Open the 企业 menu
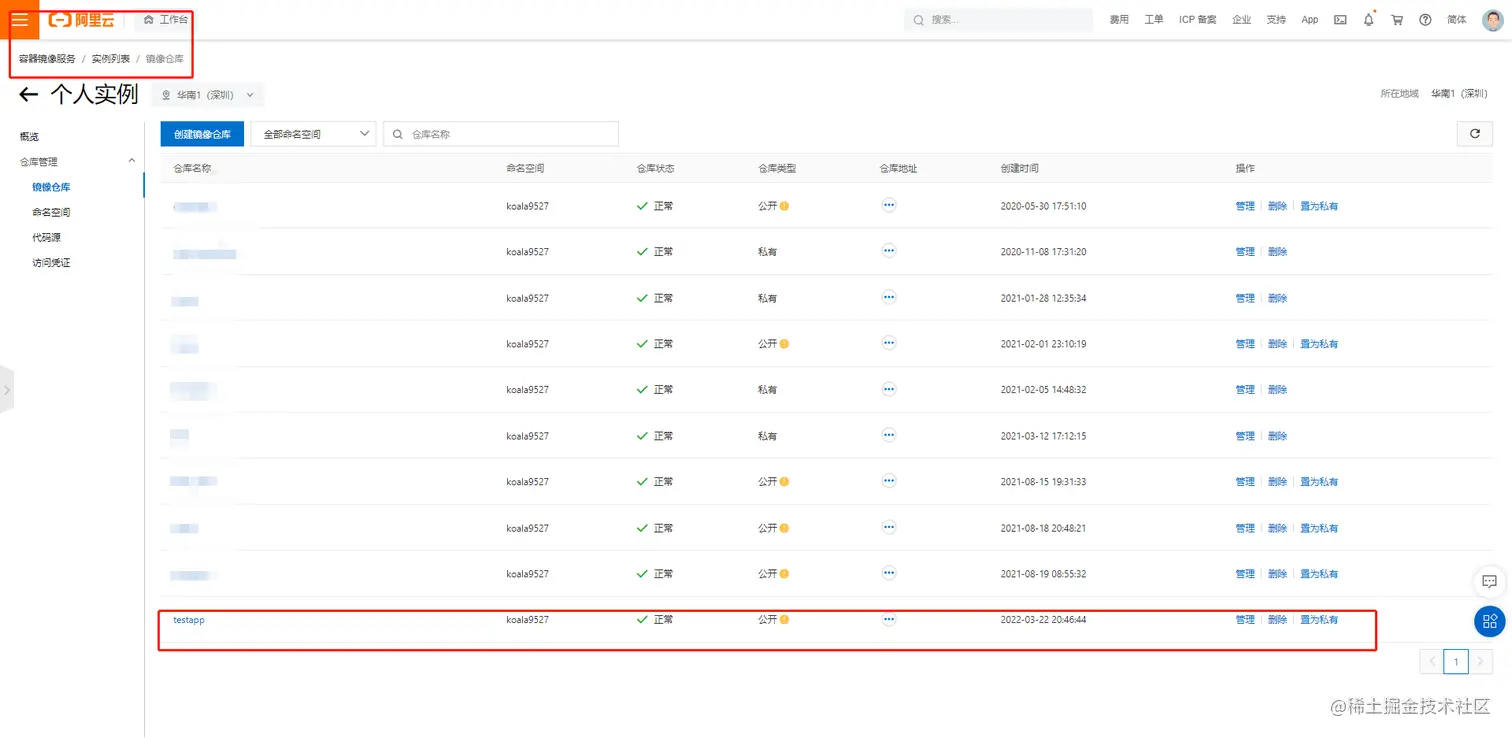1512x738 pixels. [x=1242, y=20]
